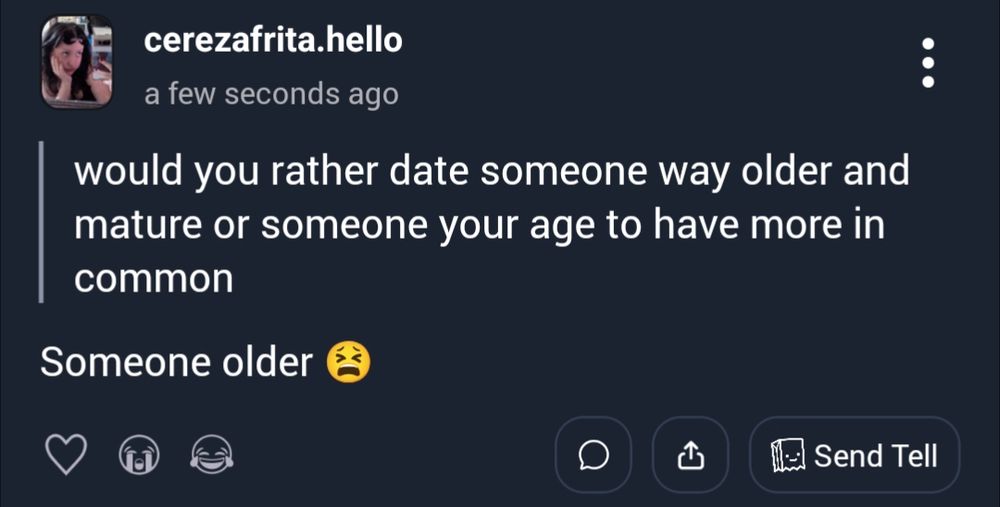Viewport: 1000px width, 507px height.
Task: React with the crying face emoji
Action: click(x=139, y=457)
